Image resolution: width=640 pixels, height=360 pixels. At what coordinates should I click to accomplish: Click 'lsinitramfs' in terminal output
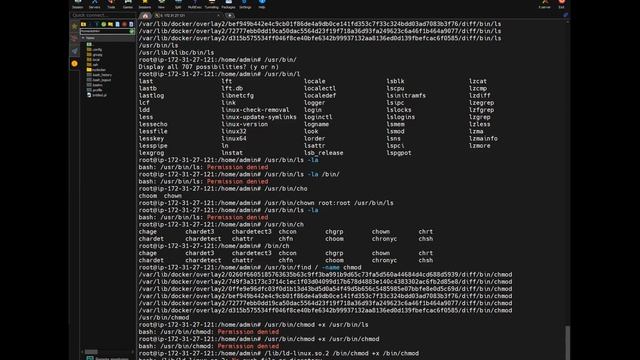click(x=406, y=96)
